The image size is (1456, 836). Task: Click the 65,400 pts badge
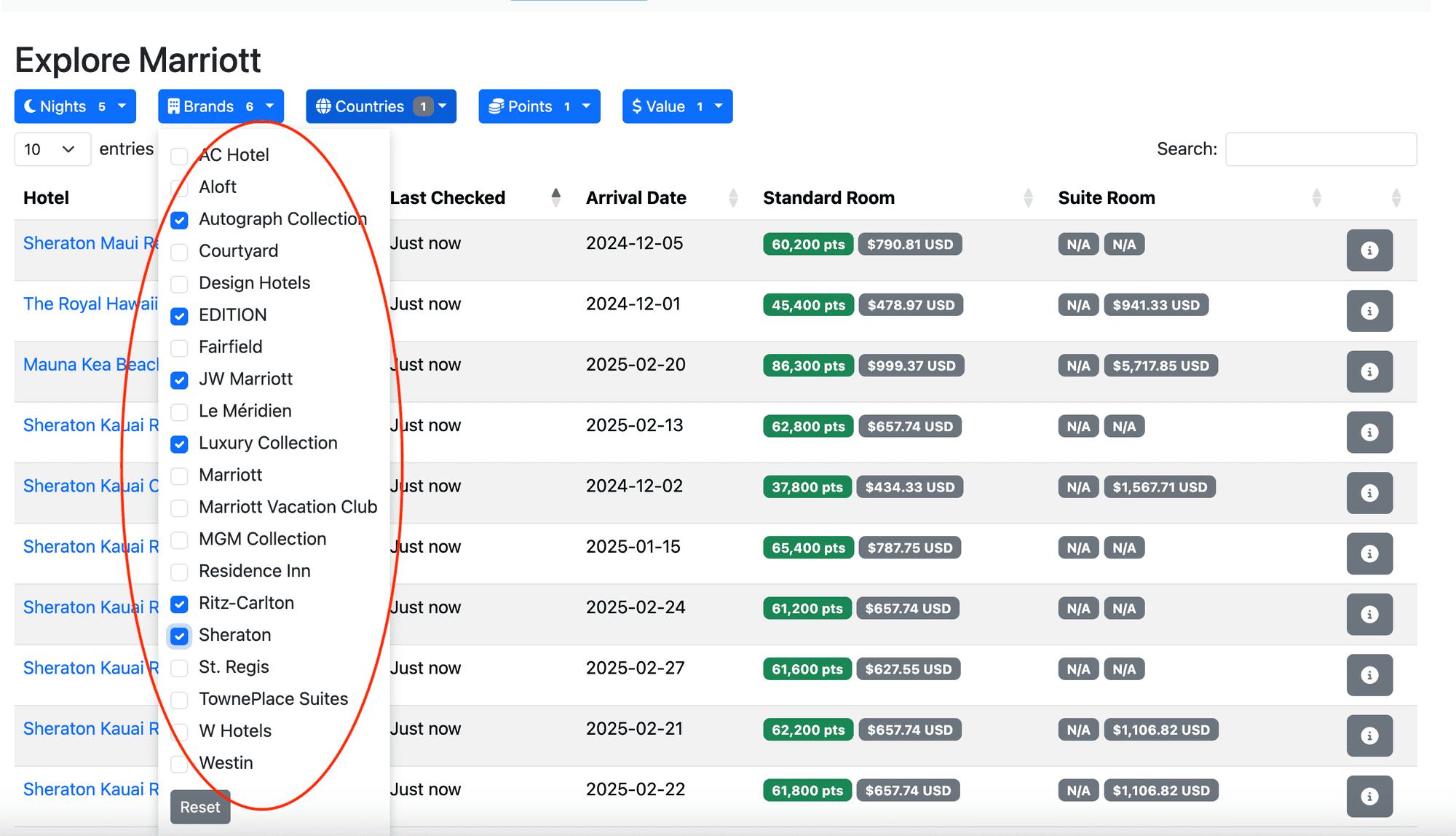click(808, 548)
